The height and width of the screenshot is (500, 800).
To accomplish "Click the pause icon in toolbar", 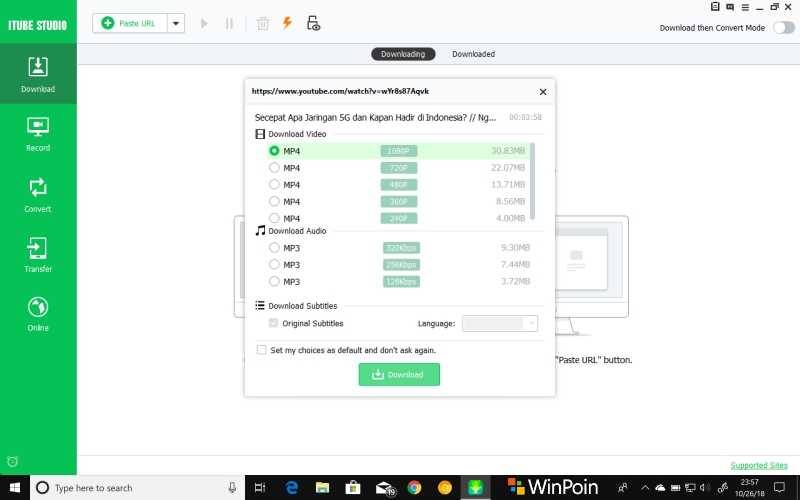I will click(230, 23).
